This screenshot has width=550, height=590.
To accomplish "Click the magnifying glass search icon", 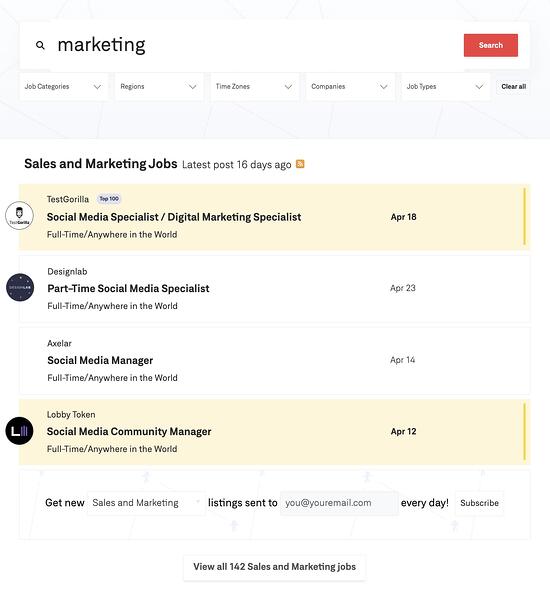I will pos(40,46).
